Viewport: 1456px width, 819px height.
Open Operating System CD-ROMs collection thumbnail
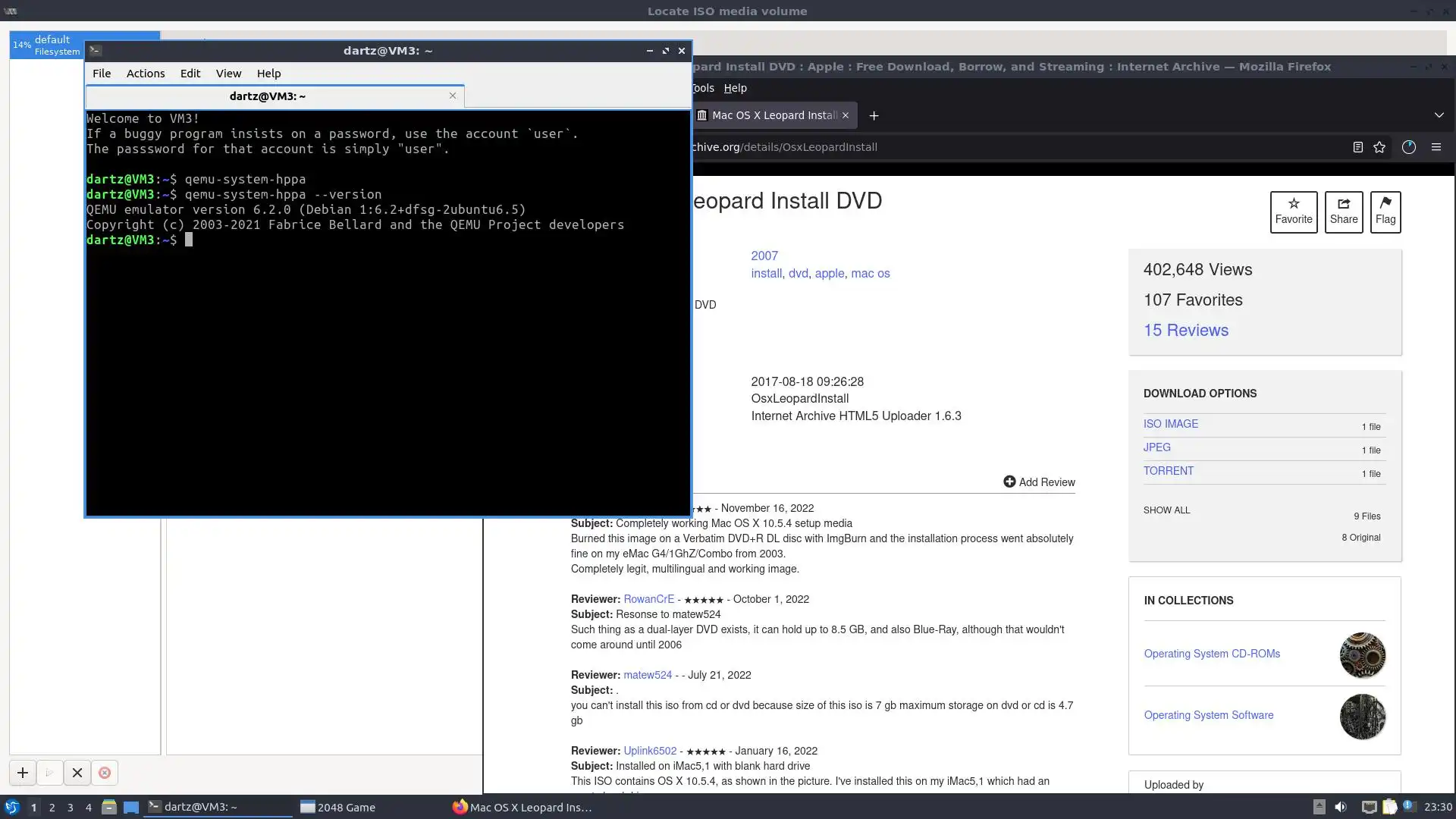[1362, 654]
